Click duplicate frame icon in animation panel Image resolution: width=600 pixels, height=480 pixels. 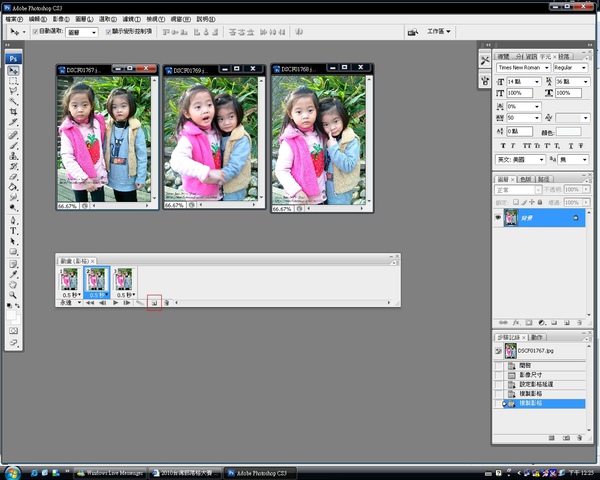[154, 303]
